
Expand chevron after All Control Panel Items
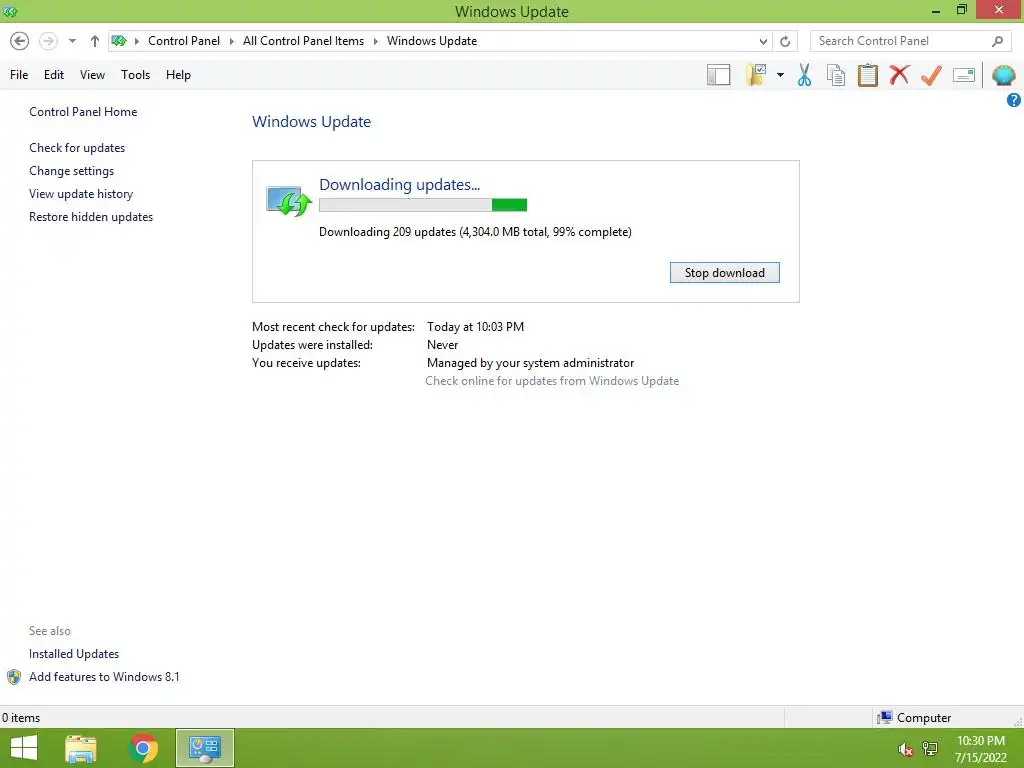376,41
